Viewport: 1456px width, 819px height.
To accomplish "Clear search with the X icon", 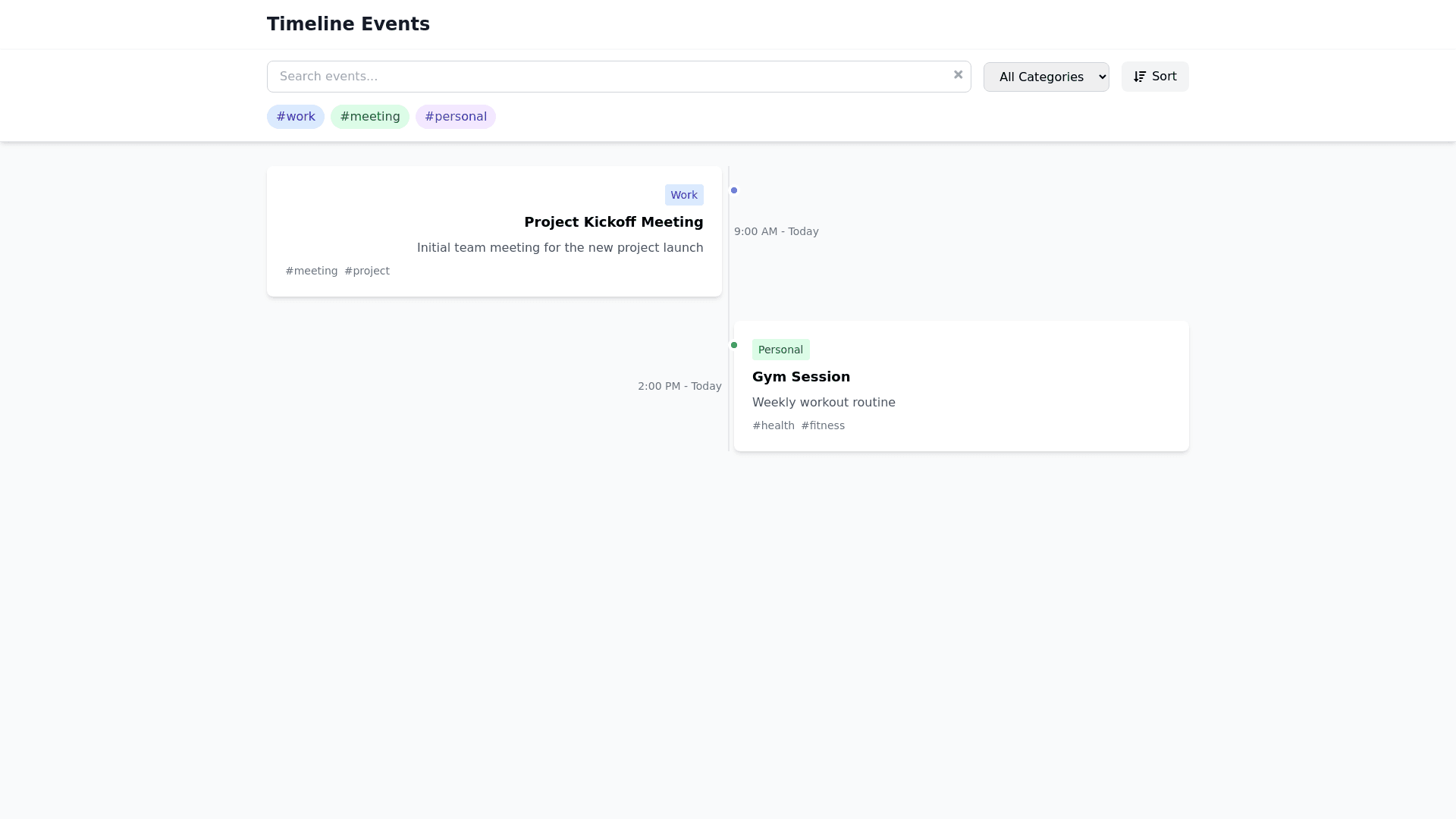I will tap(958, 74).
